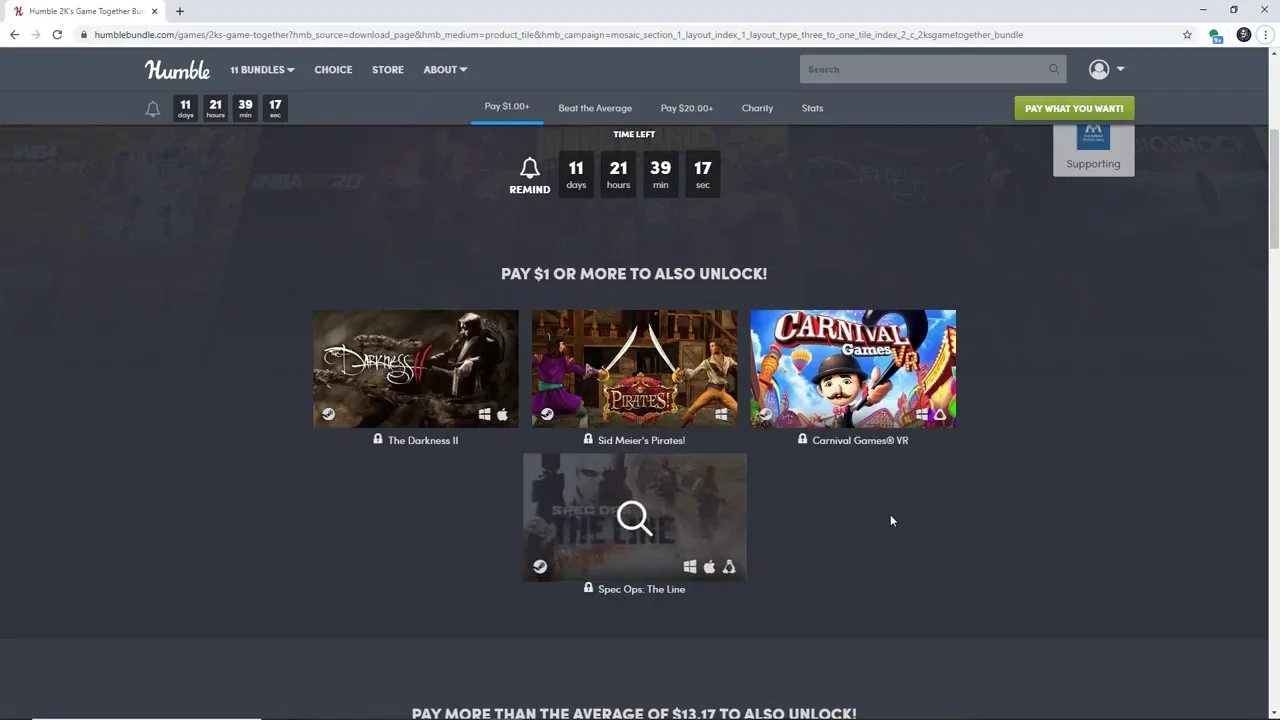
Task: Click the Steam icon on Spec Ops: The Line tile
Action: click(x=540, y=566)
